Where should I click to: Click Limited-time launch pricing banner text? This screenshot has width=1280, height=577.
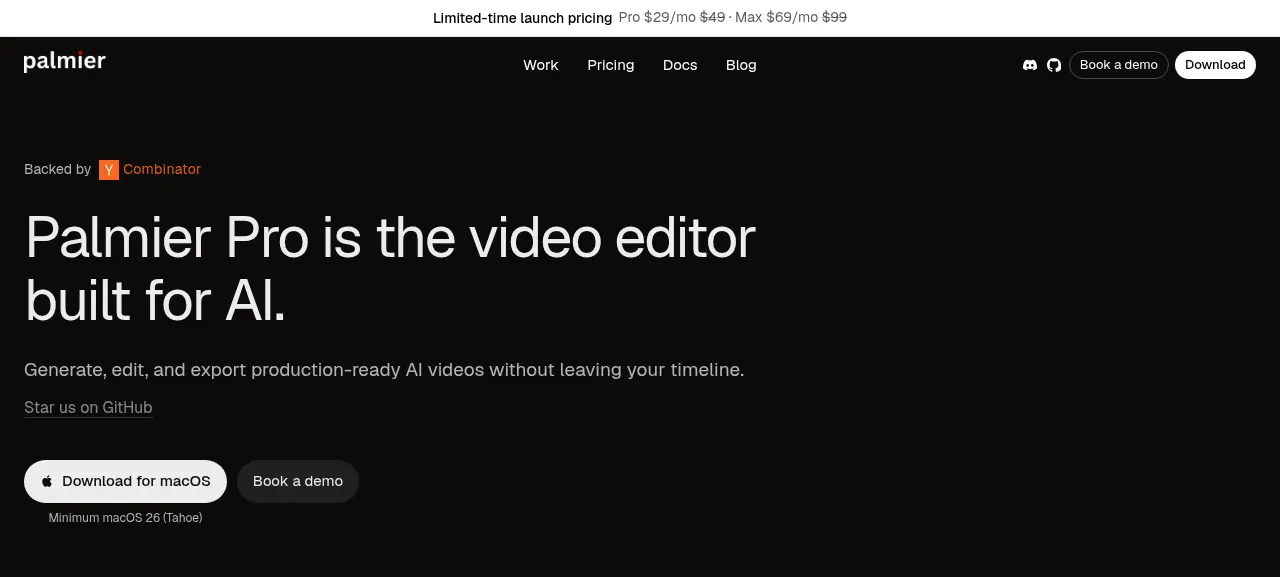(x=522, y=18)
